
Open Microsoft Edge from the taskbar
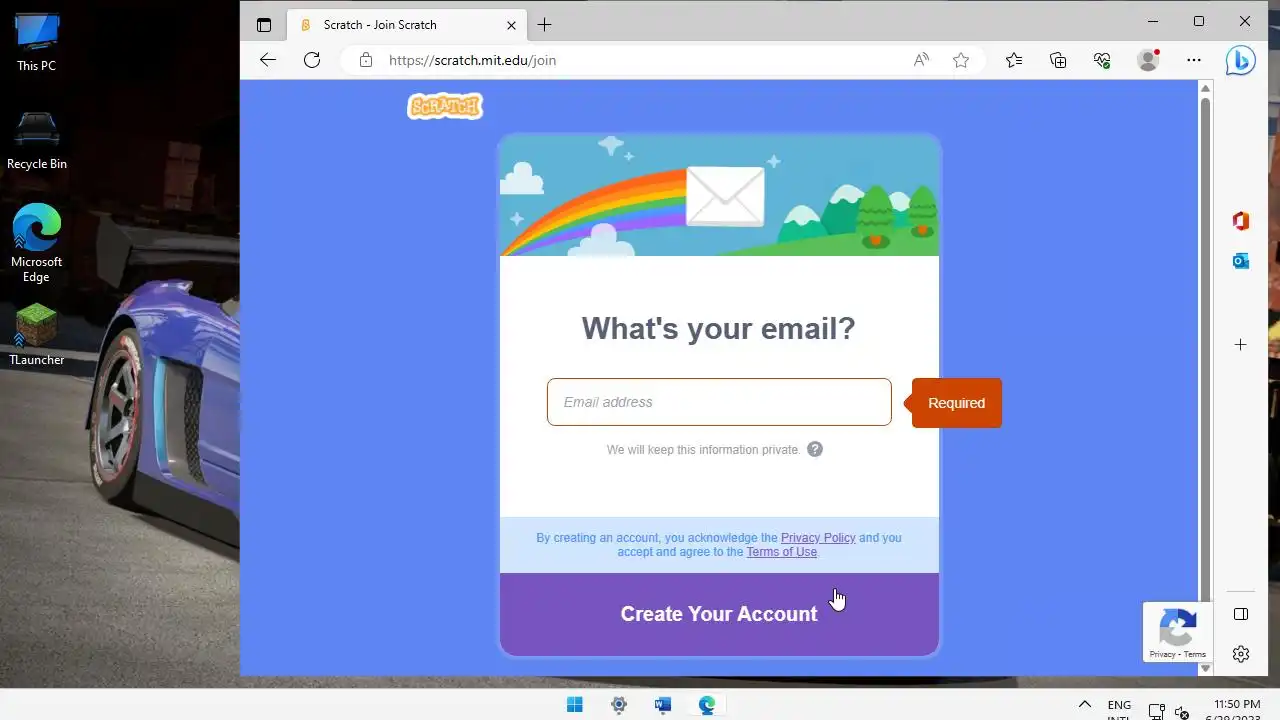(x=707, y=705)
